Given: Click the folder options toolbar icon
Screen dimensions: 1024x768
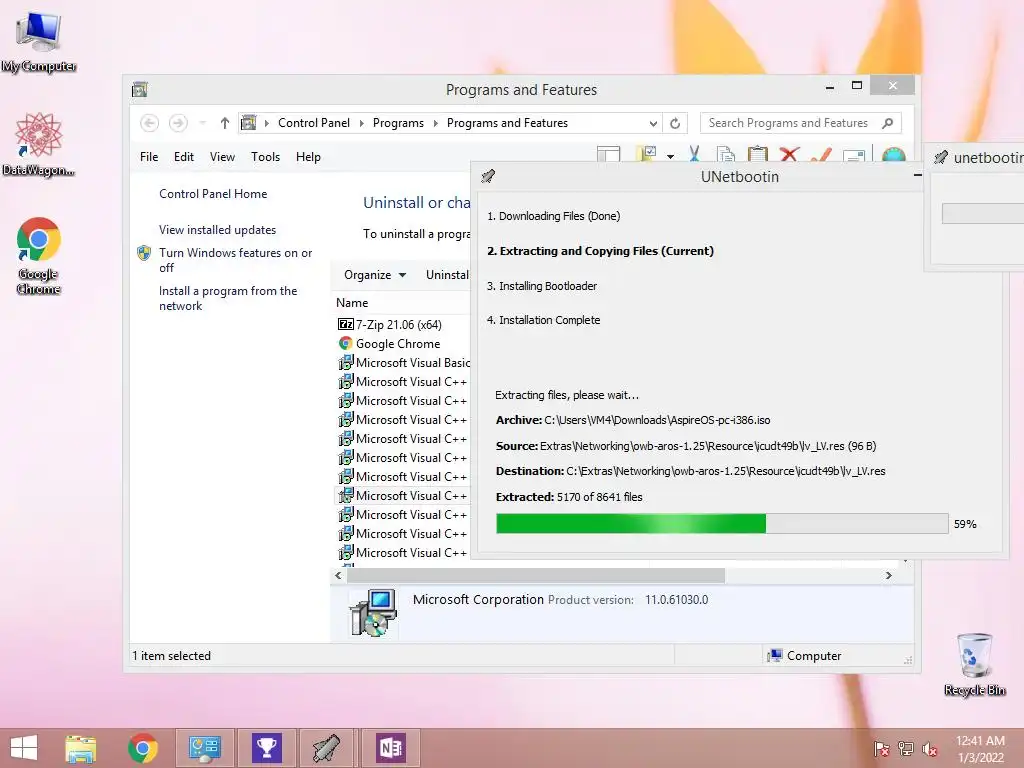Looking at the screenshot, I should [x=647, y=154].
